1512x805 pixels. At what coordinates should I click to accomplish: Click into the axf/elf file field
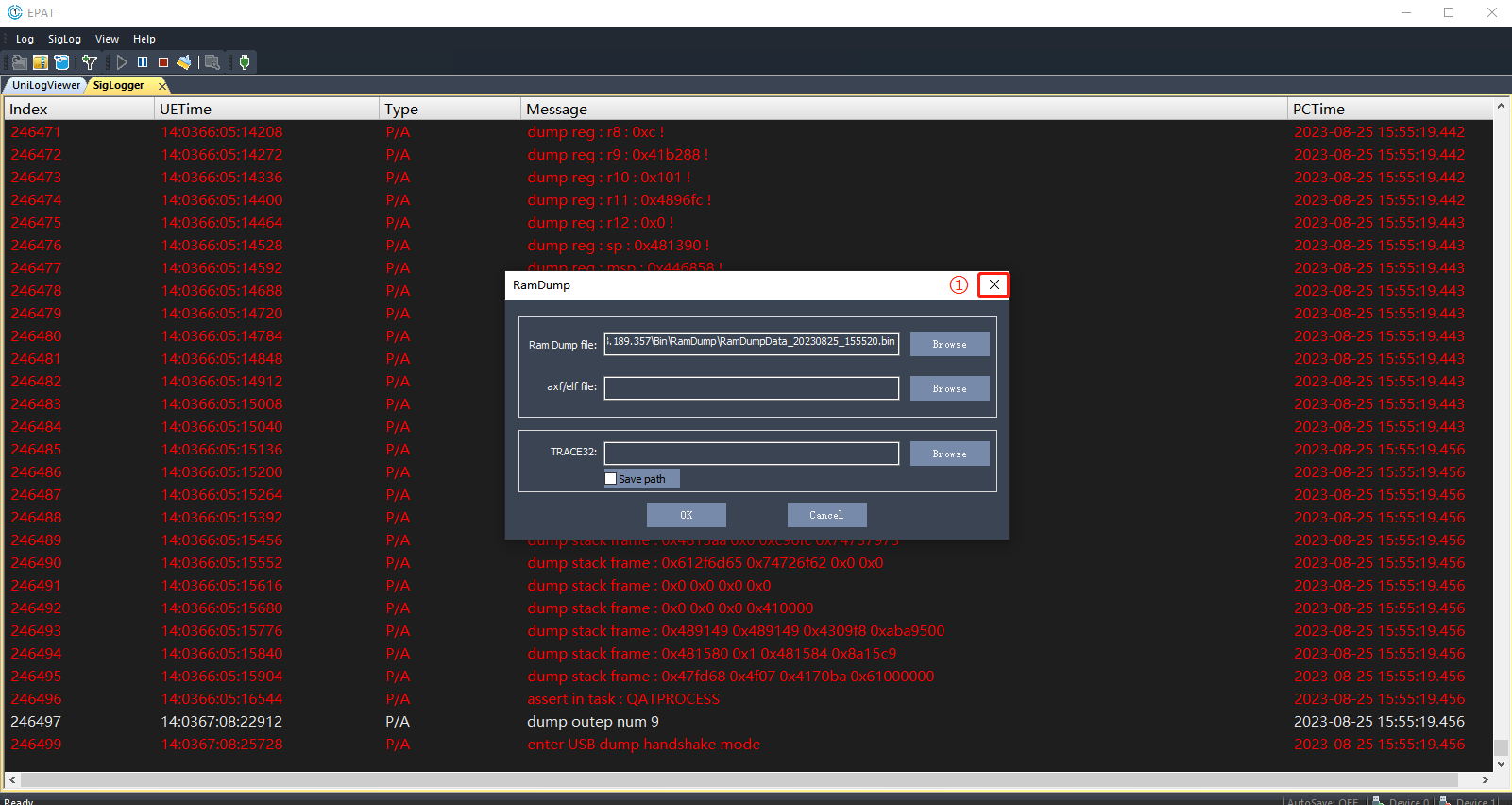(751, 388)
